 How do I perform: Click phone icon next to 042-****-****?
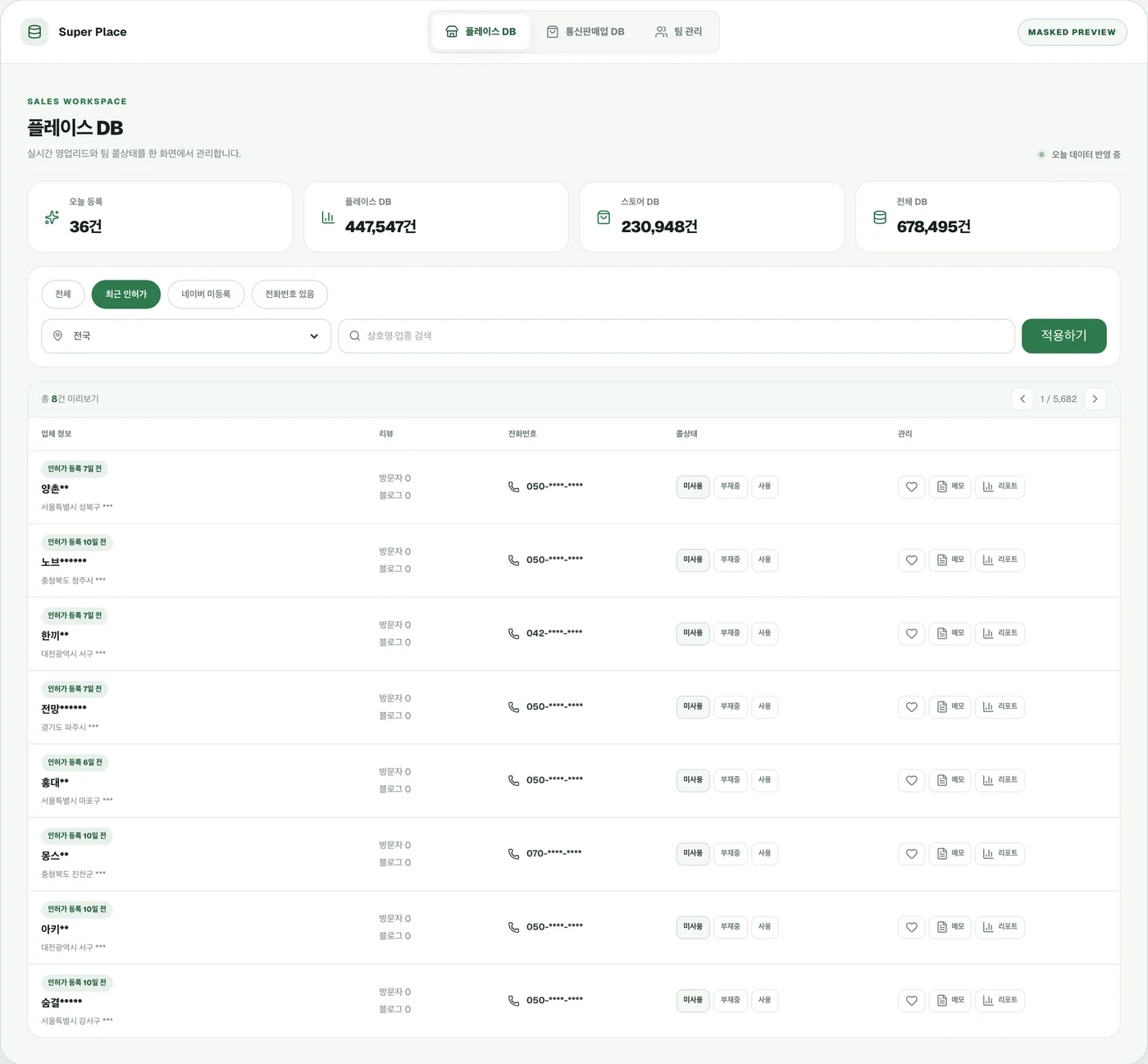(513, 633)
